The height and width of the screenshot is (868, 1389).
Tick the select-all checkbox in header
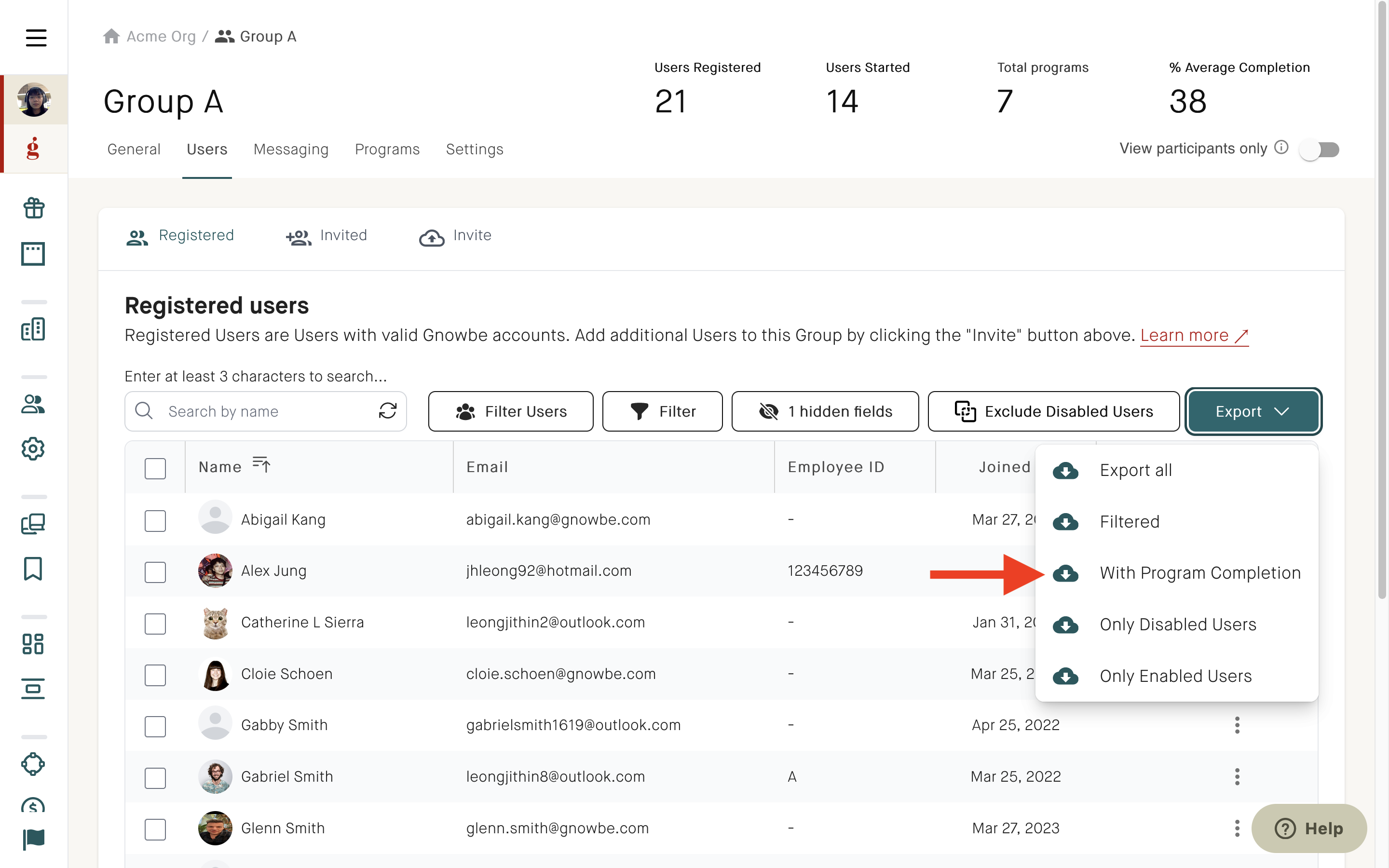pyautogui.click(x=155, y=468)
